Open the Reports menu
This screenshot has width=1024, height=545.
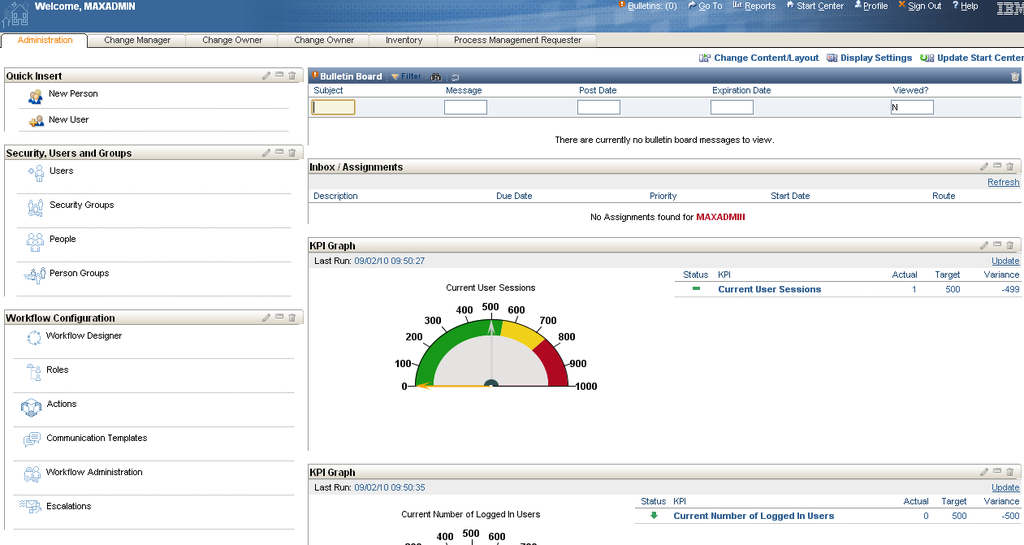click(754, 6)
